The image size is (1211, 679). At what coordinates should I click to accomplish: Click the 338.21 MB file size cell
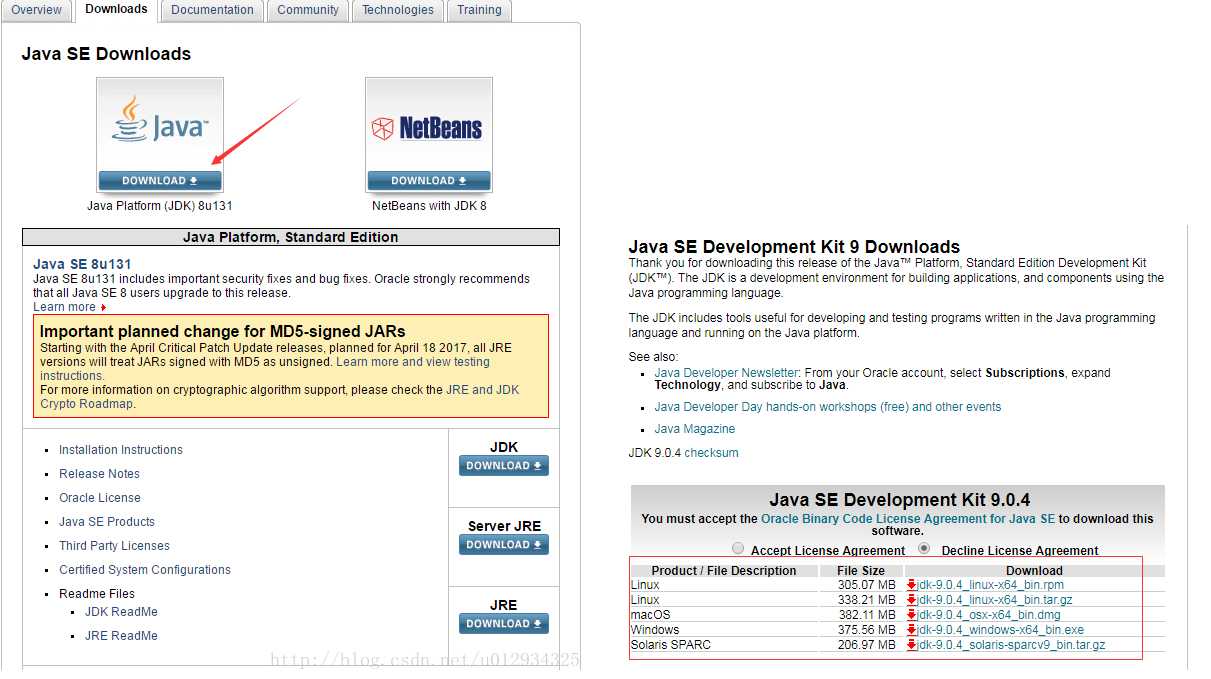(866, 600)
